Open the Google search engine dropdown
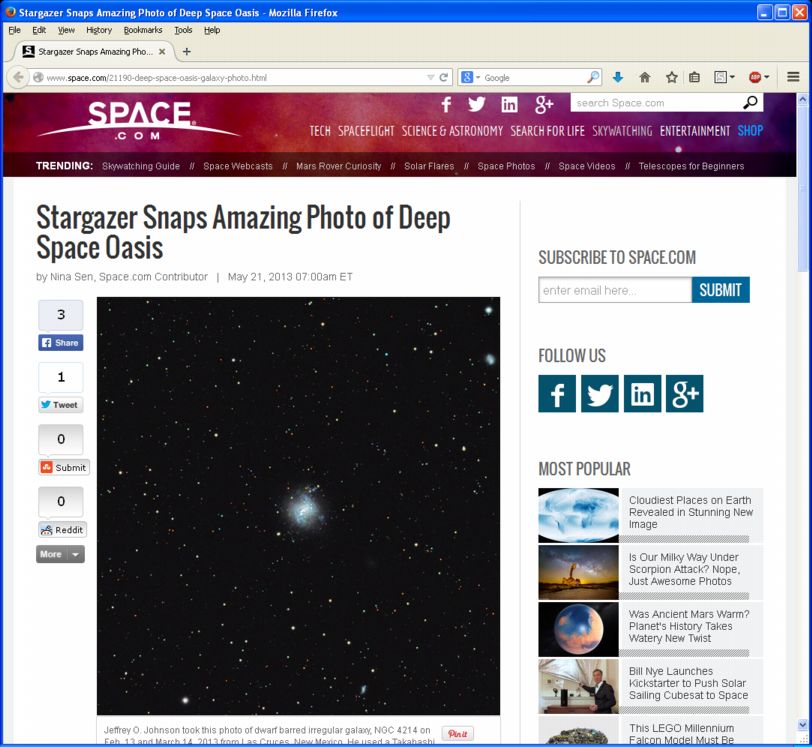 click(472, 77)
